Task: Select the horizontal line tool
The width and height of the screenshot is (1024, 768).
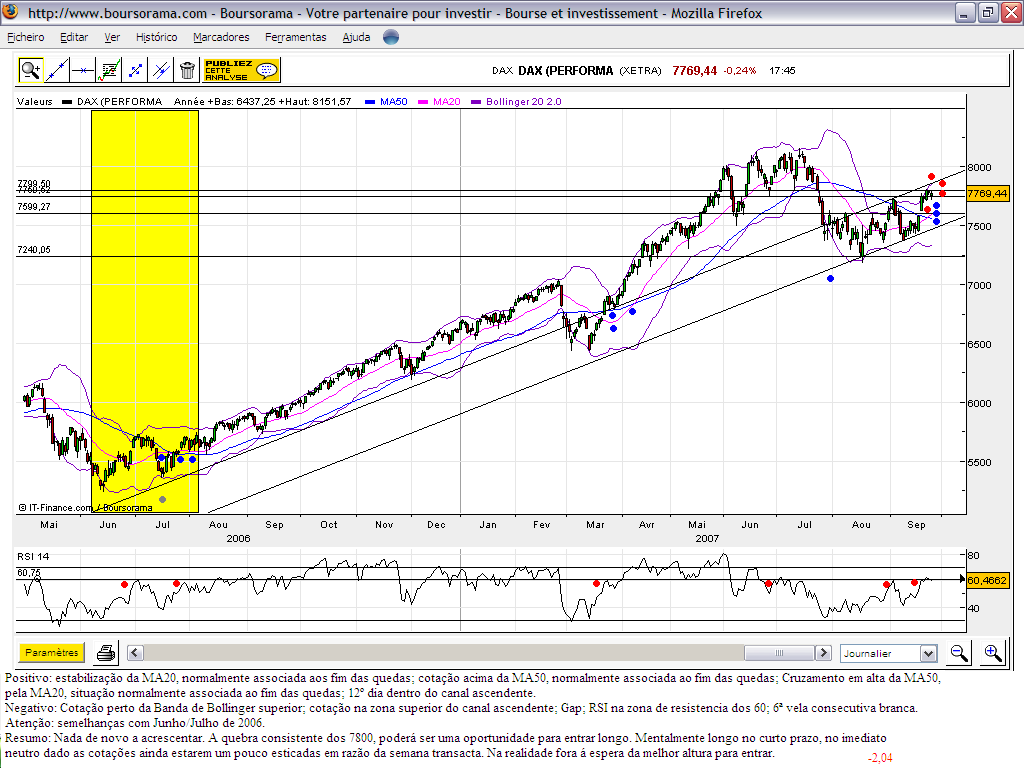Action: 83,70
